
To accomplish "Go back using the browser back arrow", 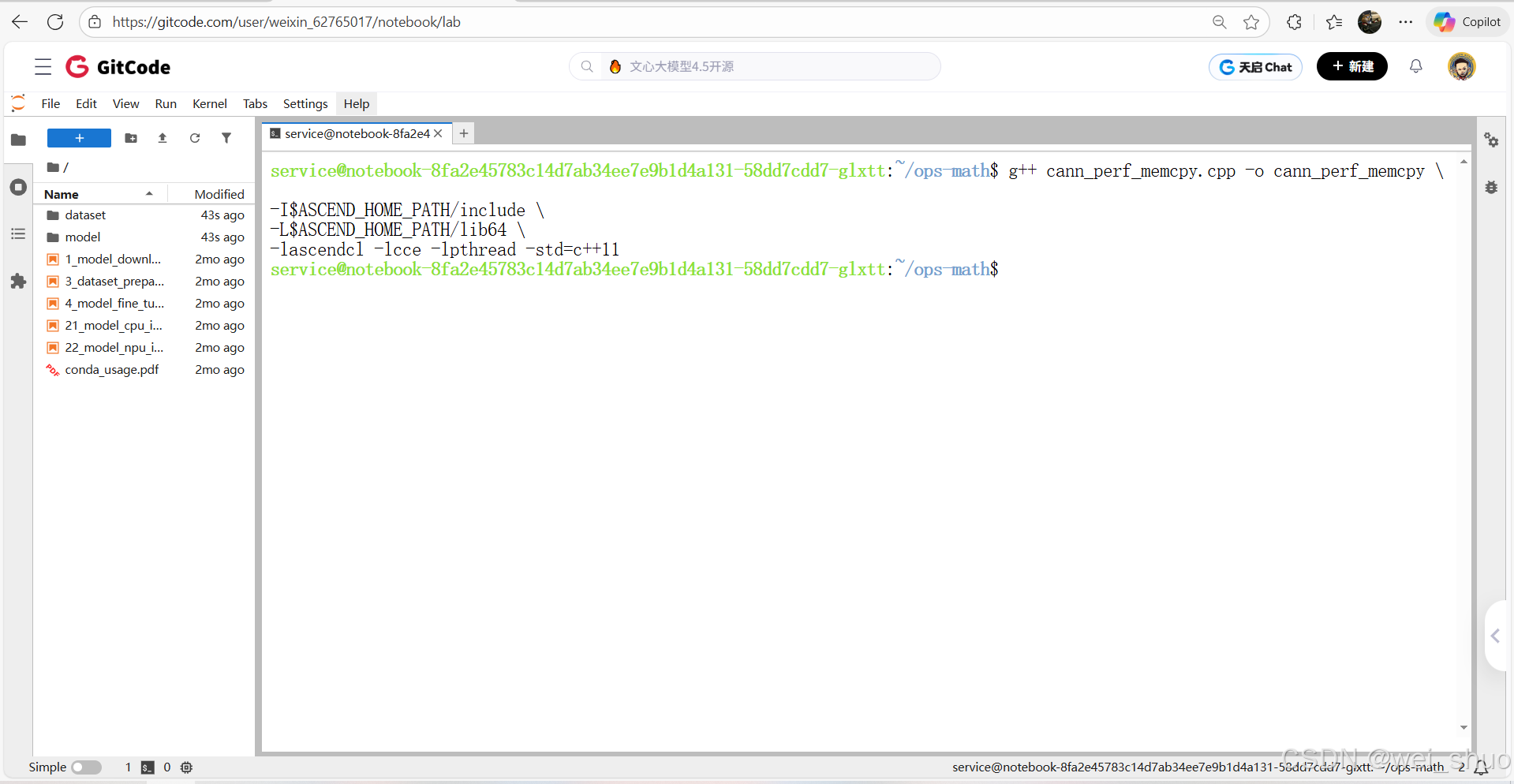I will (20, 22).
